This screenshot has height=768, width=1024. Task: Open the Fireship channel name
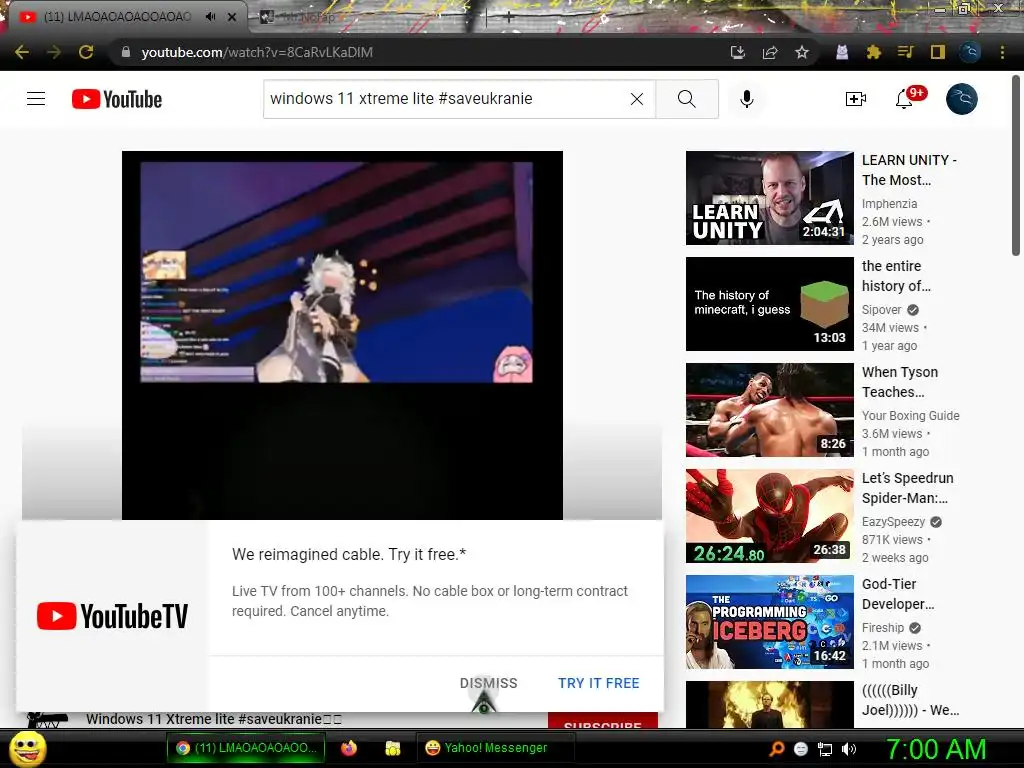click(883, 628)
